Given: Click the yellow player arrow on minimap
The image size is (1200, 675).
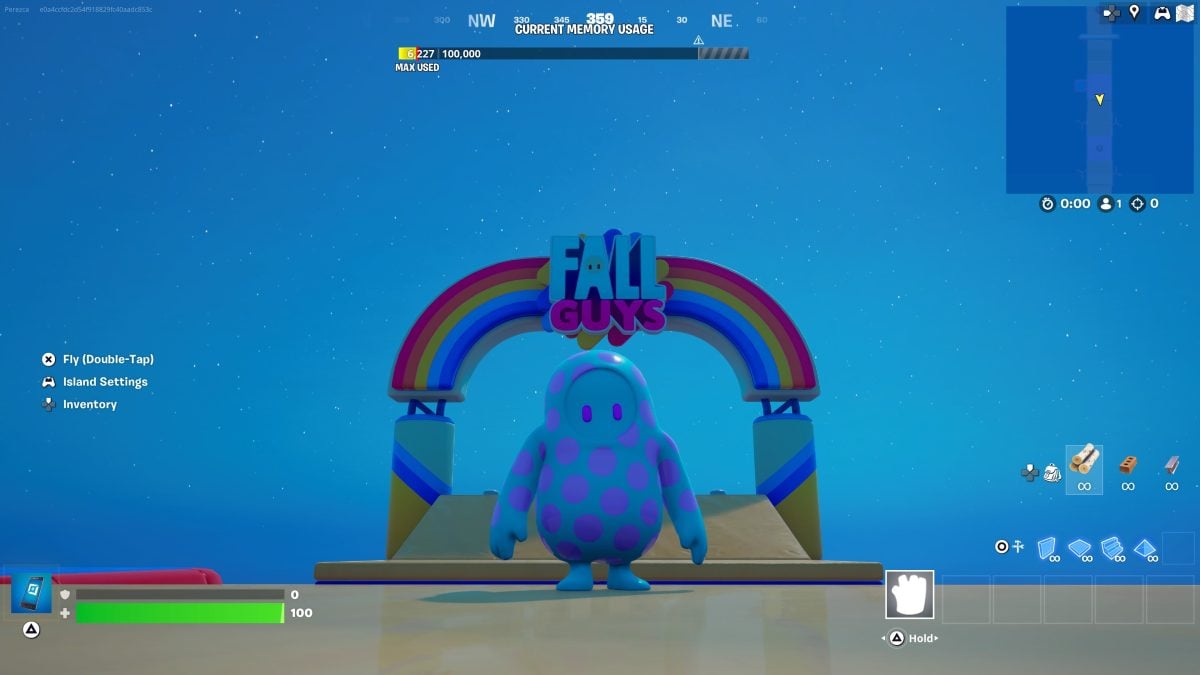Looking at the screenshot, I should pyautogui.click(x=1099, y=99).
